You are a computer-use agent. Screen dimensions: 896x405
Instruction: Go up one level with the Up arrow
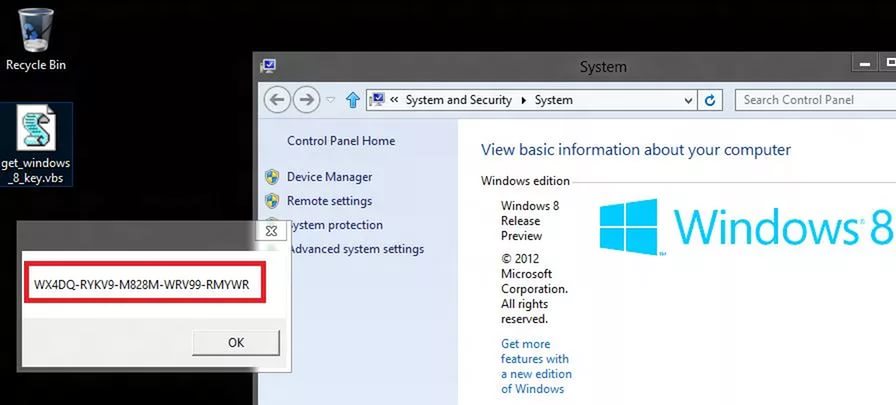[x=352, y=100]
